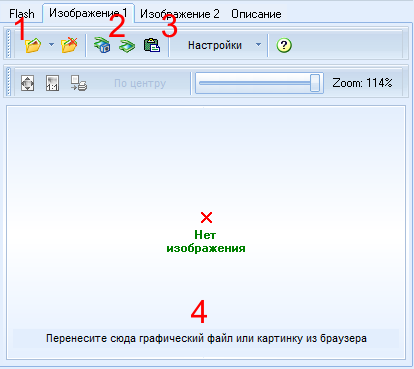Switch to the Flash tab

pyautogui.click(x=22, y=14)
